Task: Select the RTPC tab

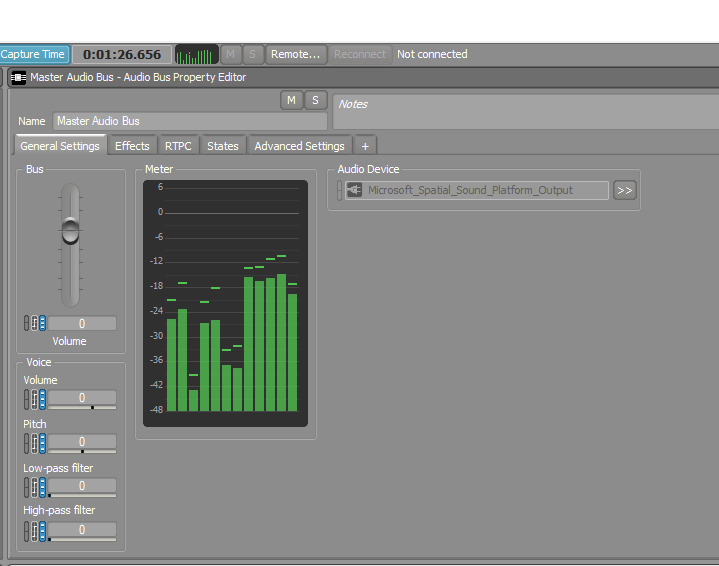Action: pyautogui.click(x=178, y=146)
